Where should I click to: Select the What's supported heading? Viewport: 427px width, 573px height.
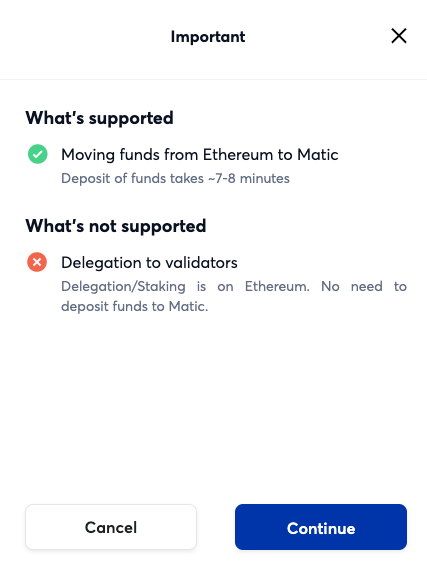pos(99,118)
